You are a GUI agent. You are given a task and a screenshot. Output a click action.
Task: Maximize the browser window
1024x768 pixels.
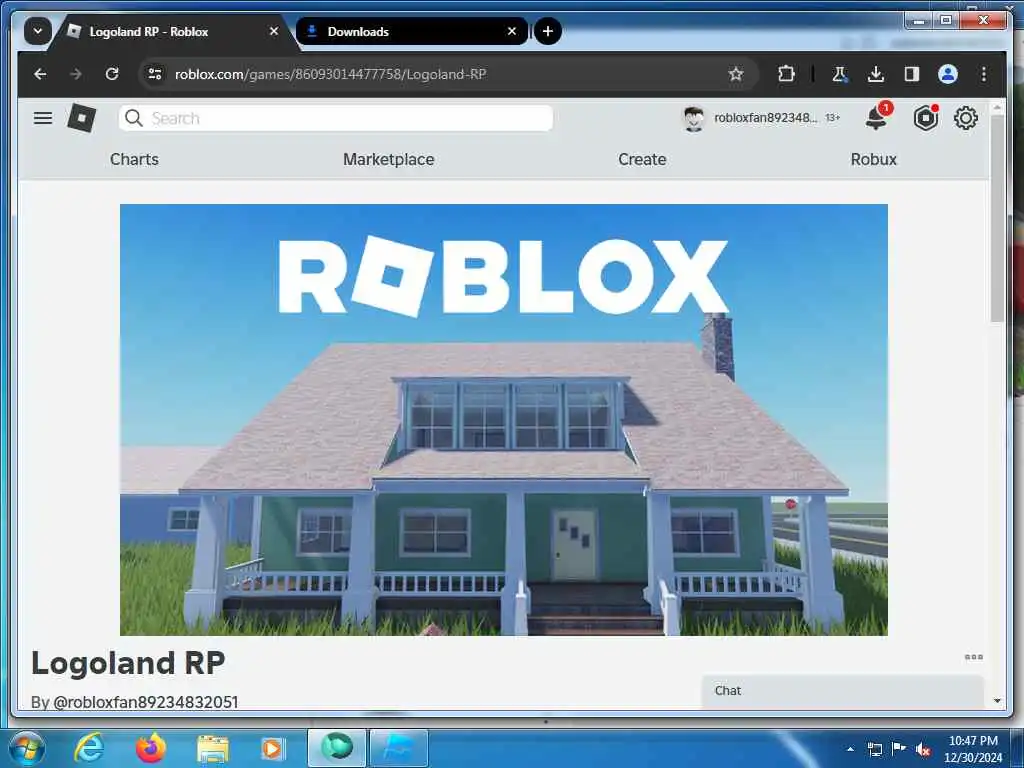(946, 20)
